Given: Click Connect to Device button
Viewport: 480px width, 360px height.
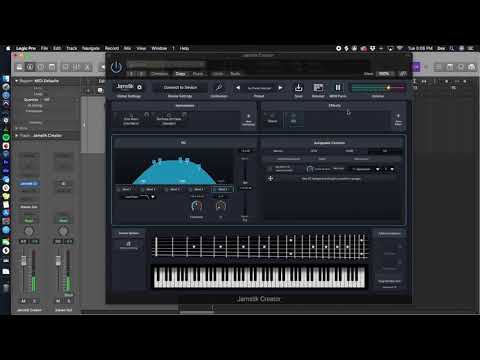Looking at the screenshot, I should [x=180, y=87].
